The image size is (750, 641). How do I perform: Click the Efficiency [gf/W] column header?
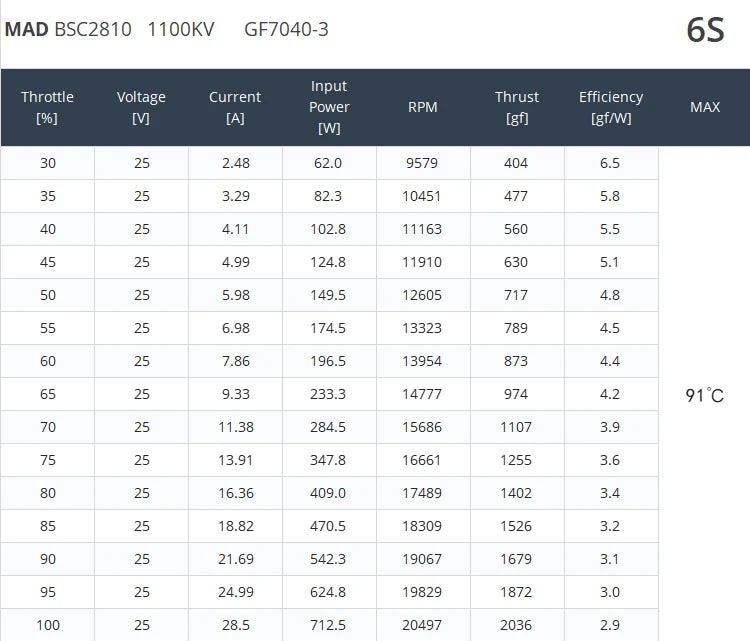click(611, 107)
